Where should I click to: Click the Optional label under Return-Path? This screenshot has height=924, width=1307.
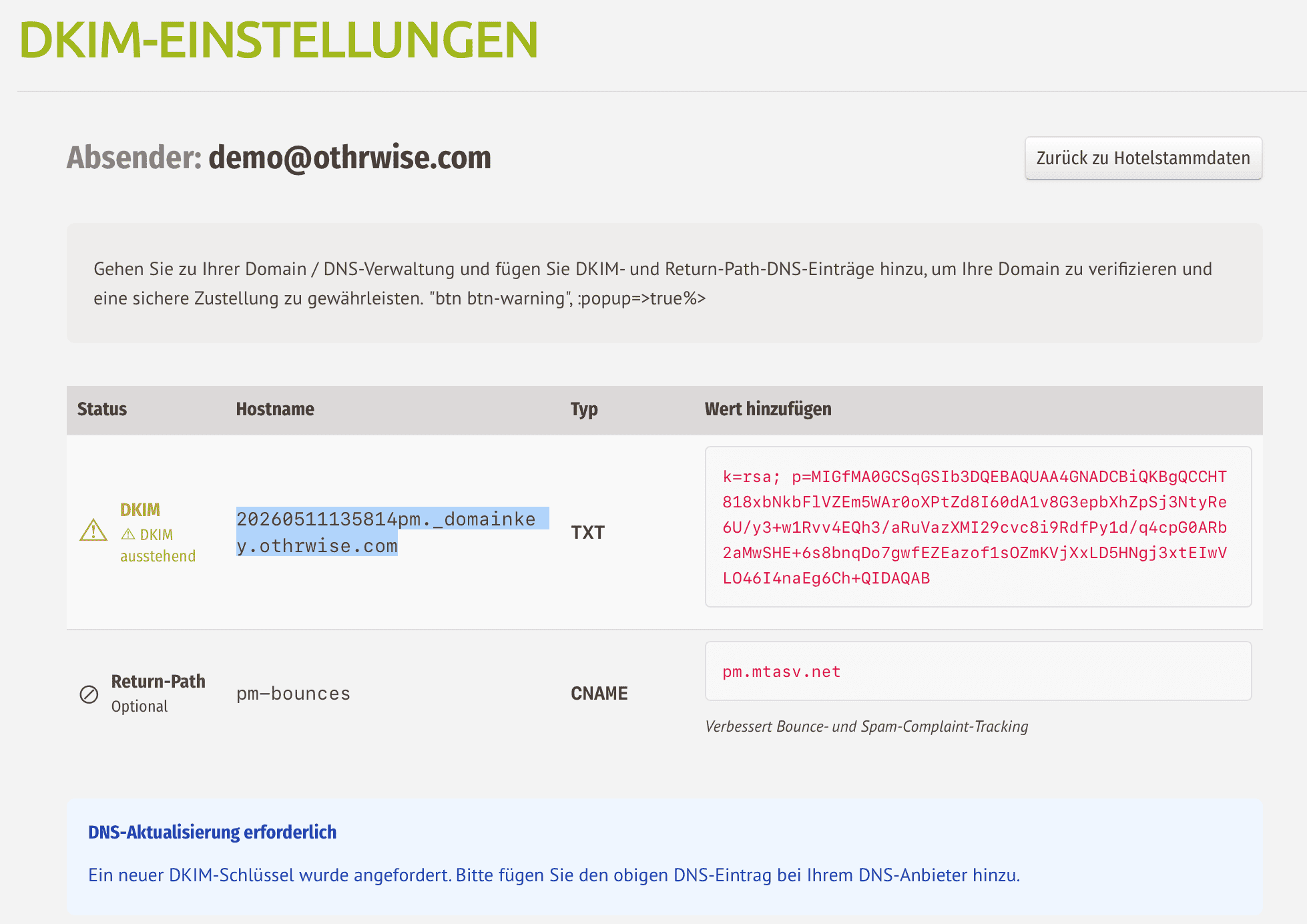[x=140, y=706]
